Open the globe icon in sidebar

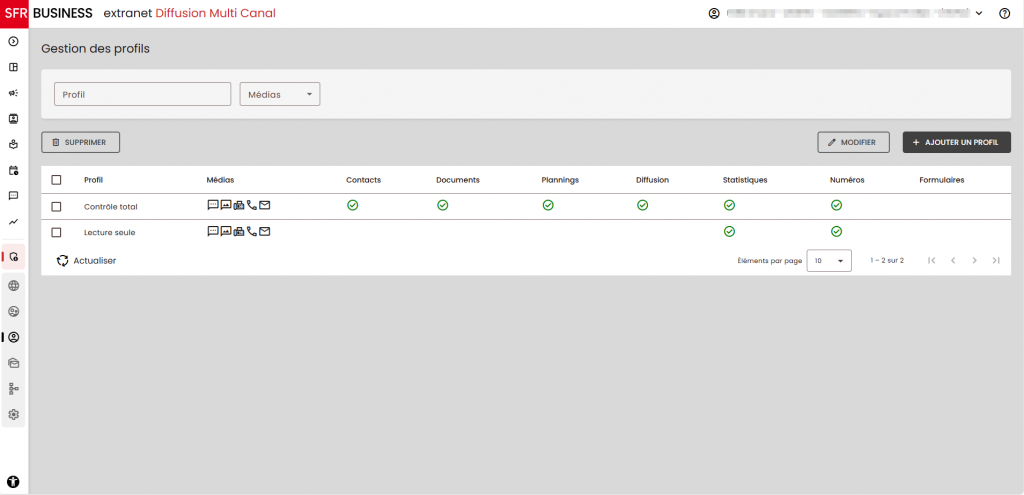(14, 285)
